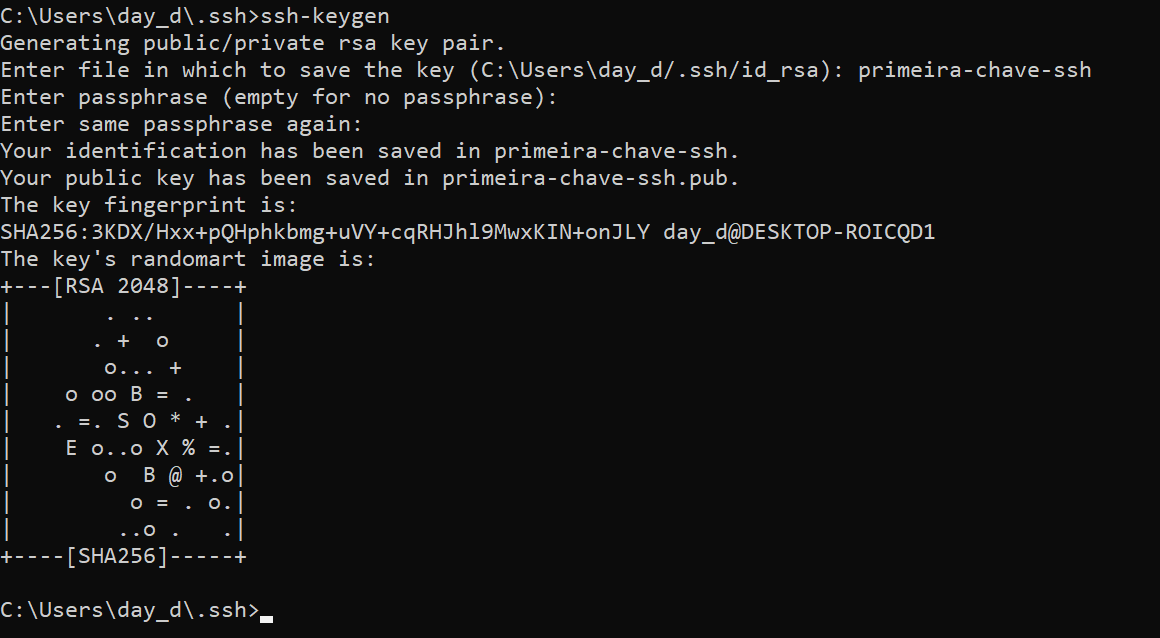Click the 'Enter passphrase' prompt line
This screenshot has width=1160, height=638.
(x=279, y=97)
